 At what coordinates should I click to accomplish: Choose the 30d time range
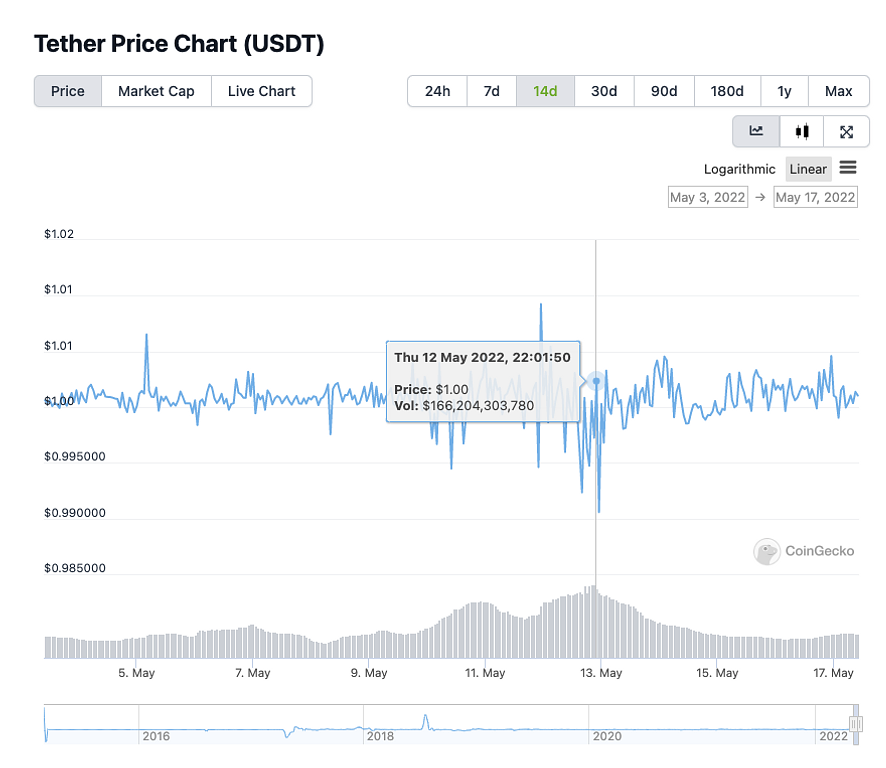pos(604,91)
